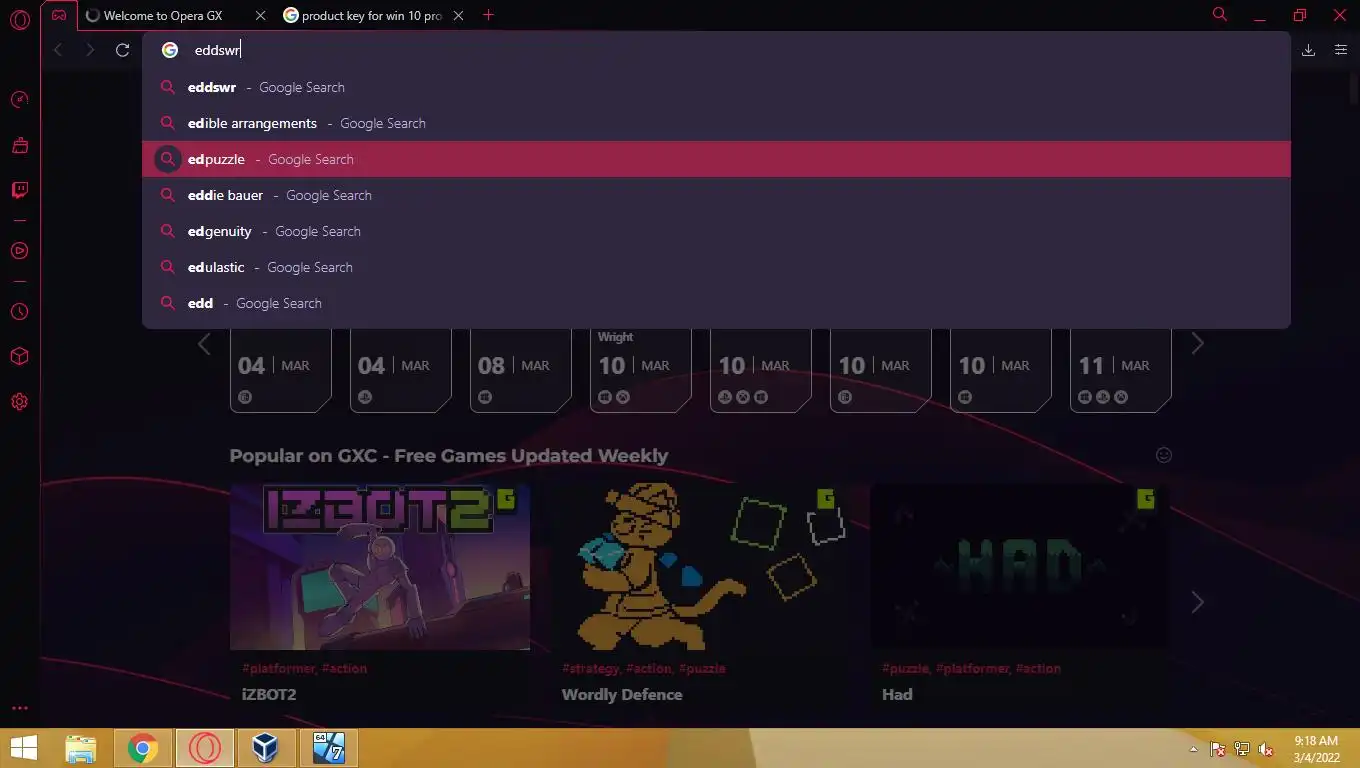Open the Player icon in sidebar
The height and width of the screenshot is (768, 1360).
pos(19,250)
